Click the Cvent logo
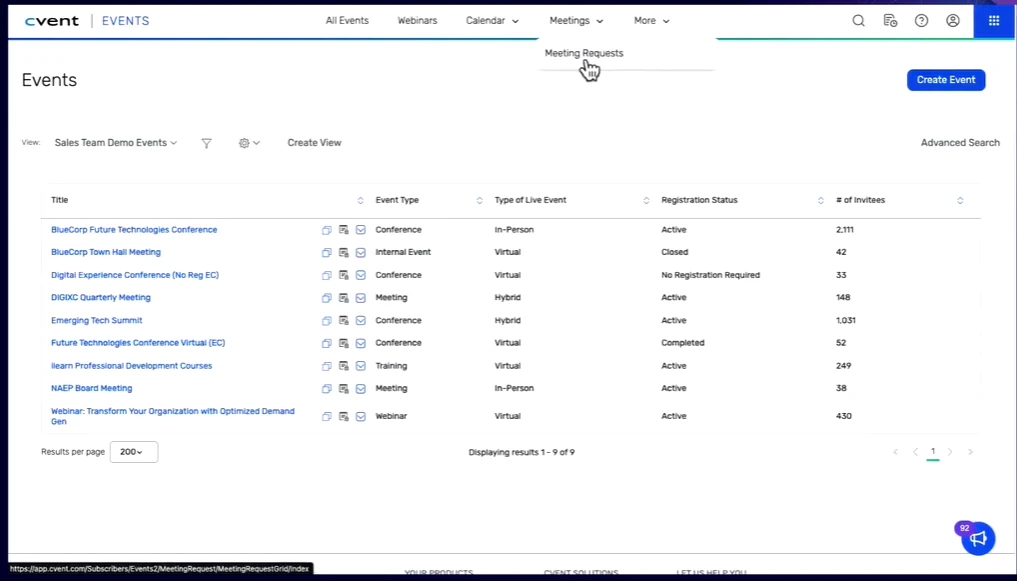Screen dimensions: 1017x581 click(52, 20)
